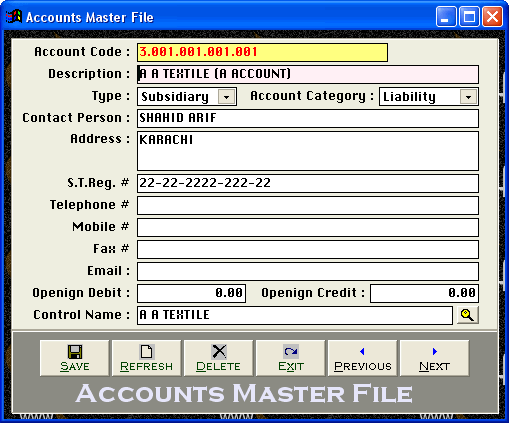Viewport: 509px width, 423px height.
Task: Click the Delete X button
Action: 218,358
